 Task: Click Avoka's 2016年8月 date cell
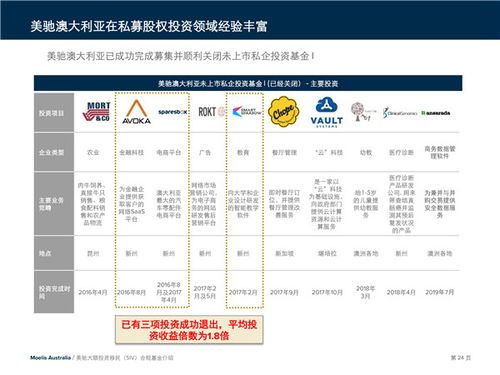[132, 292]
